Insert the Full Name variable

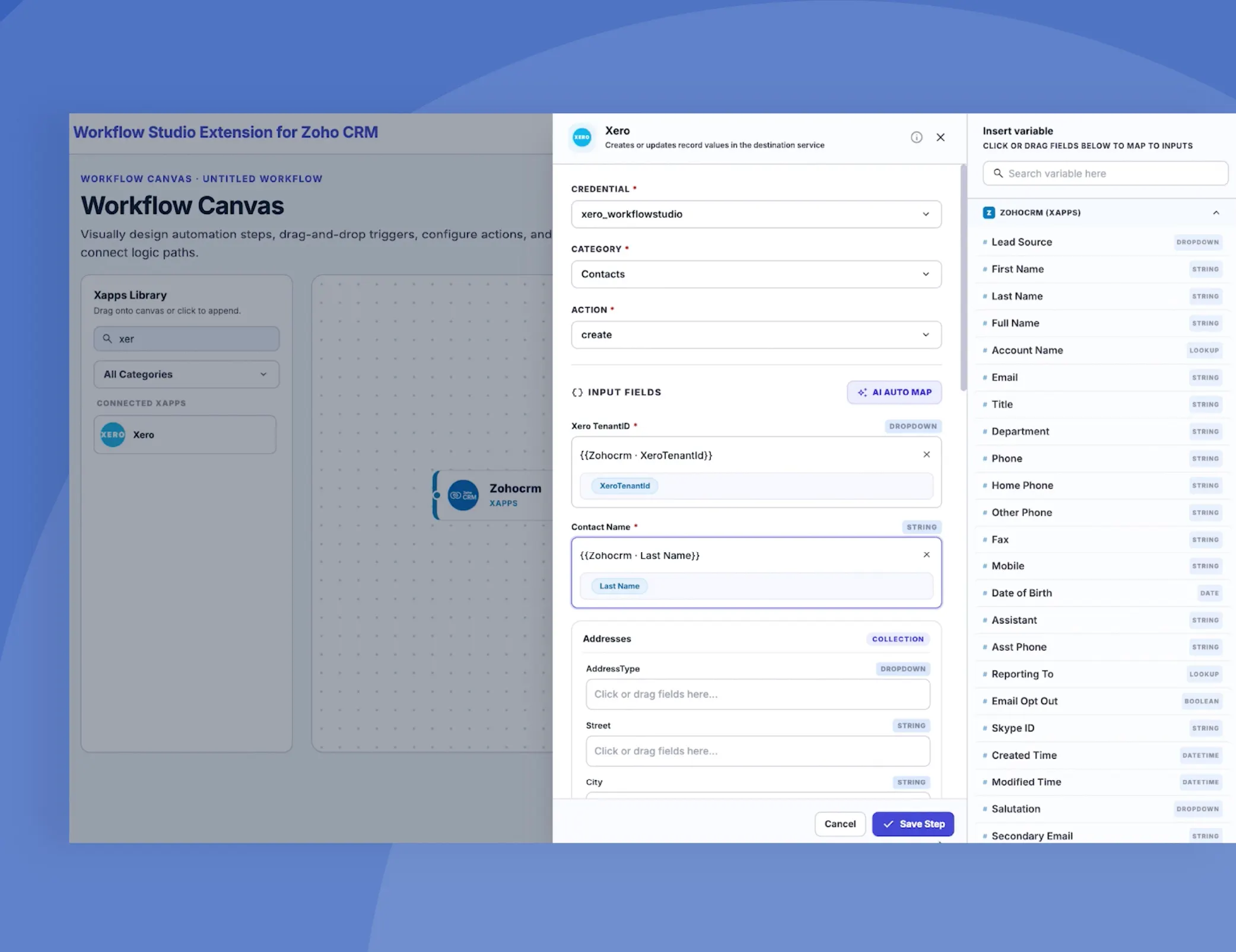click(x=1102, y=323)
